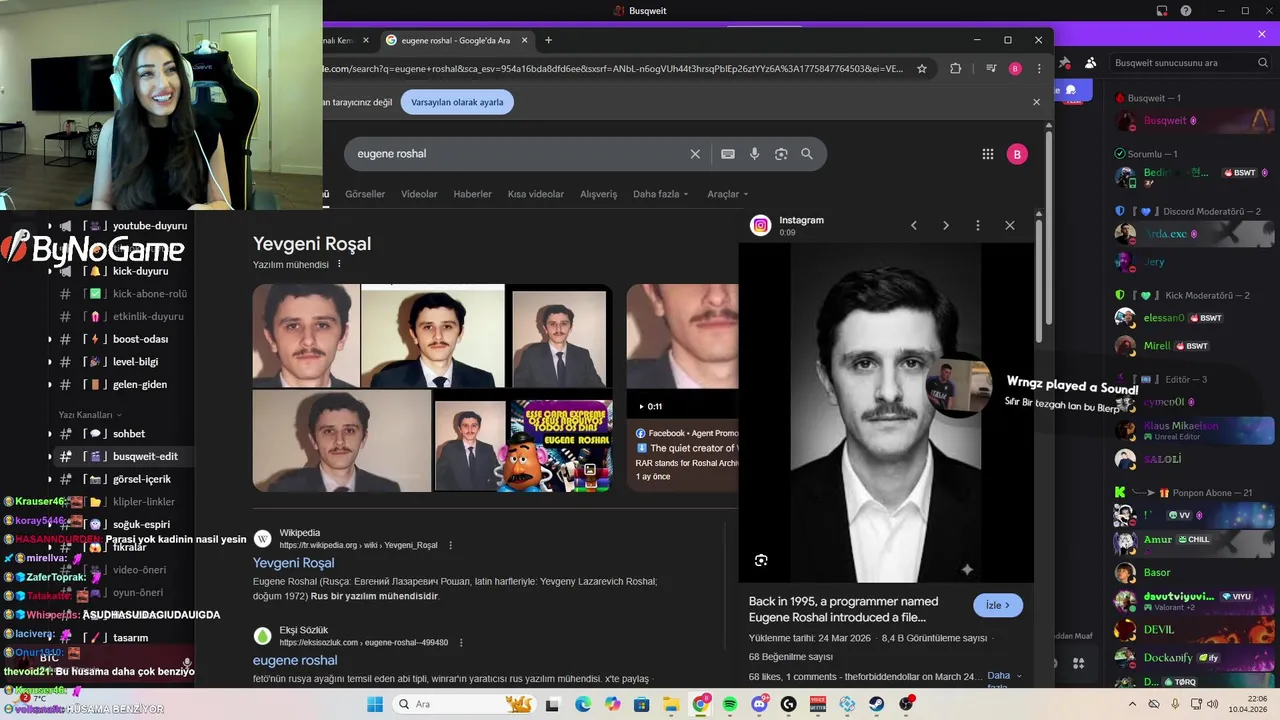
Task: Open the Daha fazla dropdown
Action: tap(660, 194)
